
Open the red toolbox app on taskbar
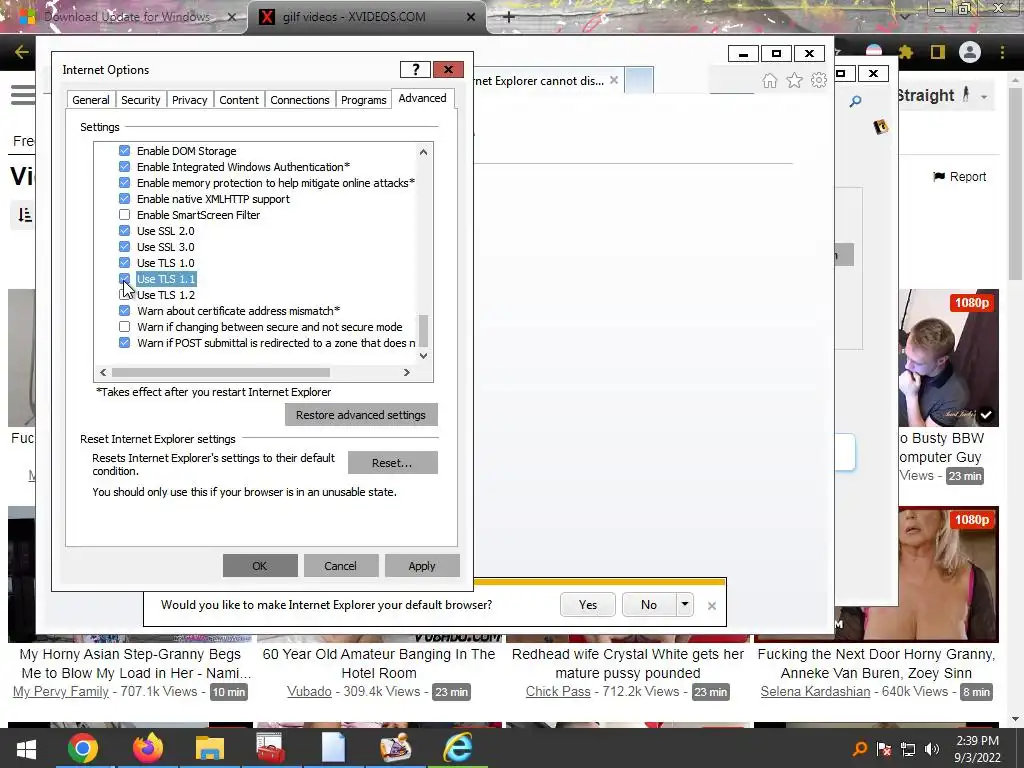270,748
